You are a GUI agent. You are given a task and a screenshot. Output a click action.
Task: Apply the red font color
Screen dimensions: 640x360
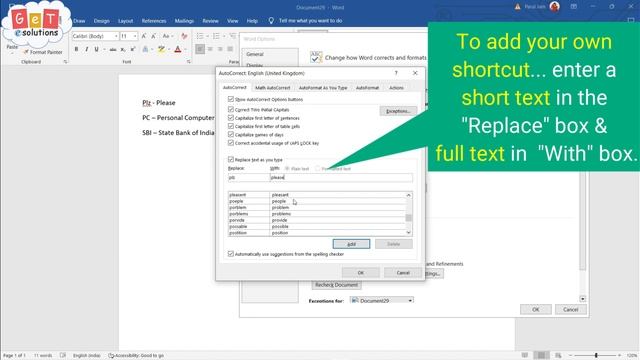pos(178,49)
